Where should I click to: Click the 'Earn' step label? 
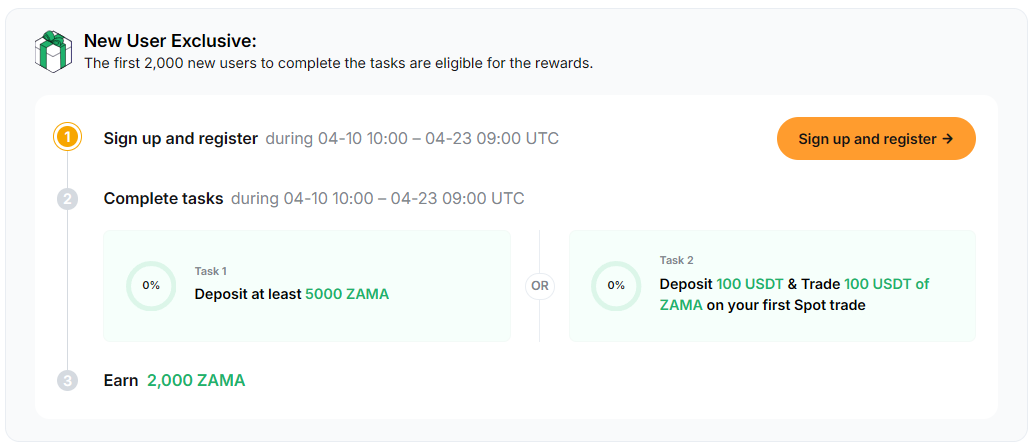(121, 380)
